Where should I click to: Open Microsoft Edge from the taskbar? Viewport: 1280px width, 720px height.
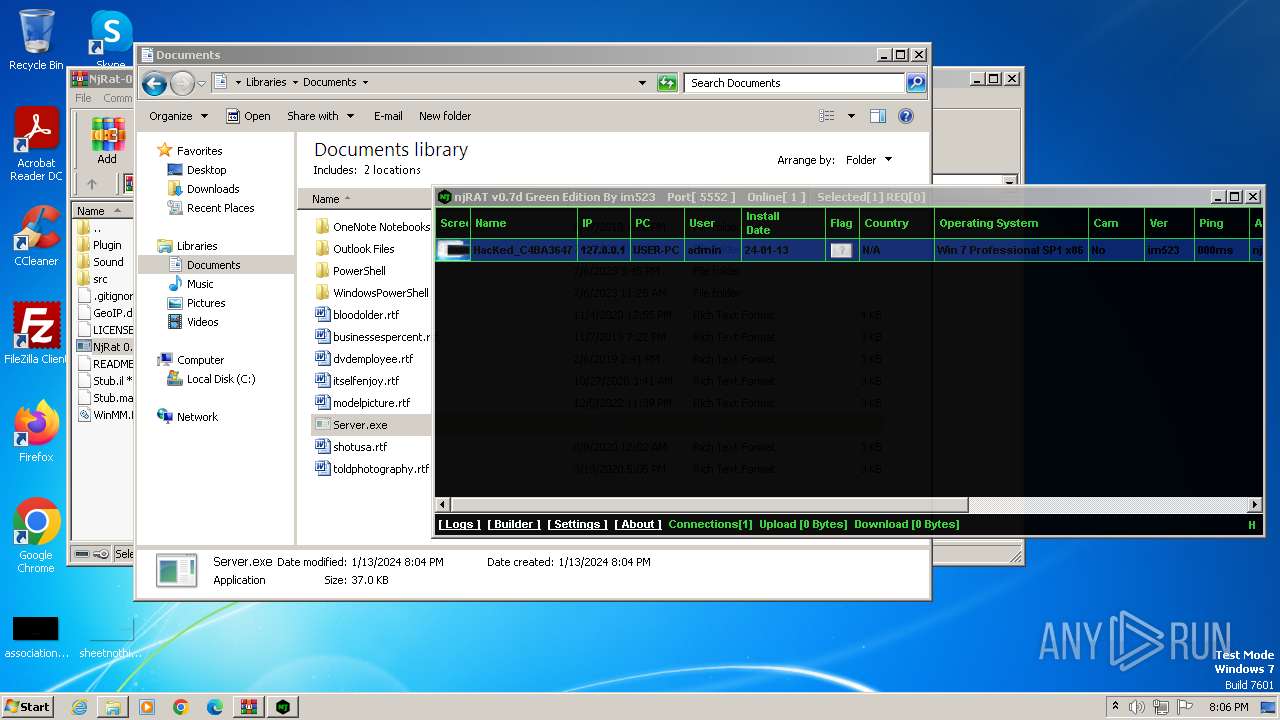(x=215, y=707)
